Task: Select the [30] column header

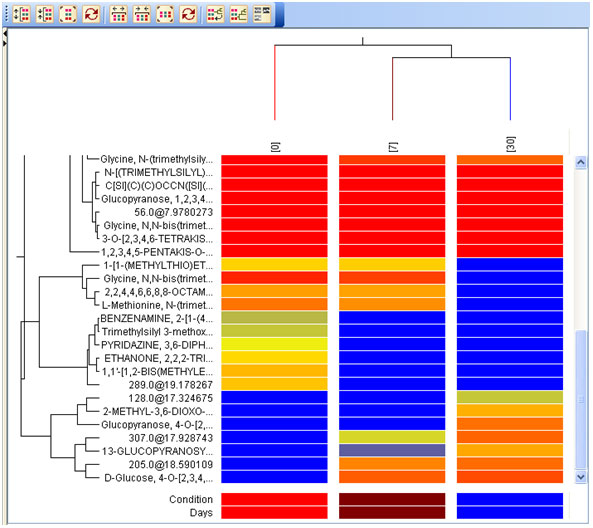Action: 510,144
